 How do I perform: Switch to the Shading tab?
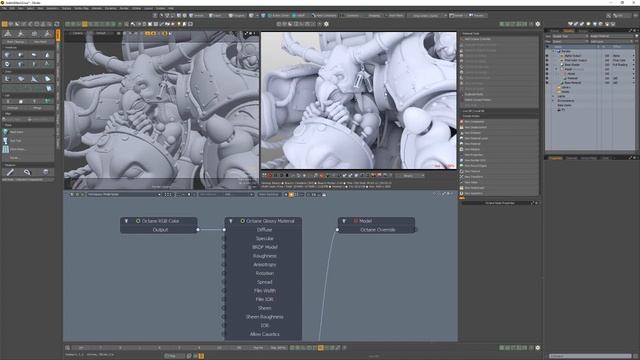pos(569,31)
